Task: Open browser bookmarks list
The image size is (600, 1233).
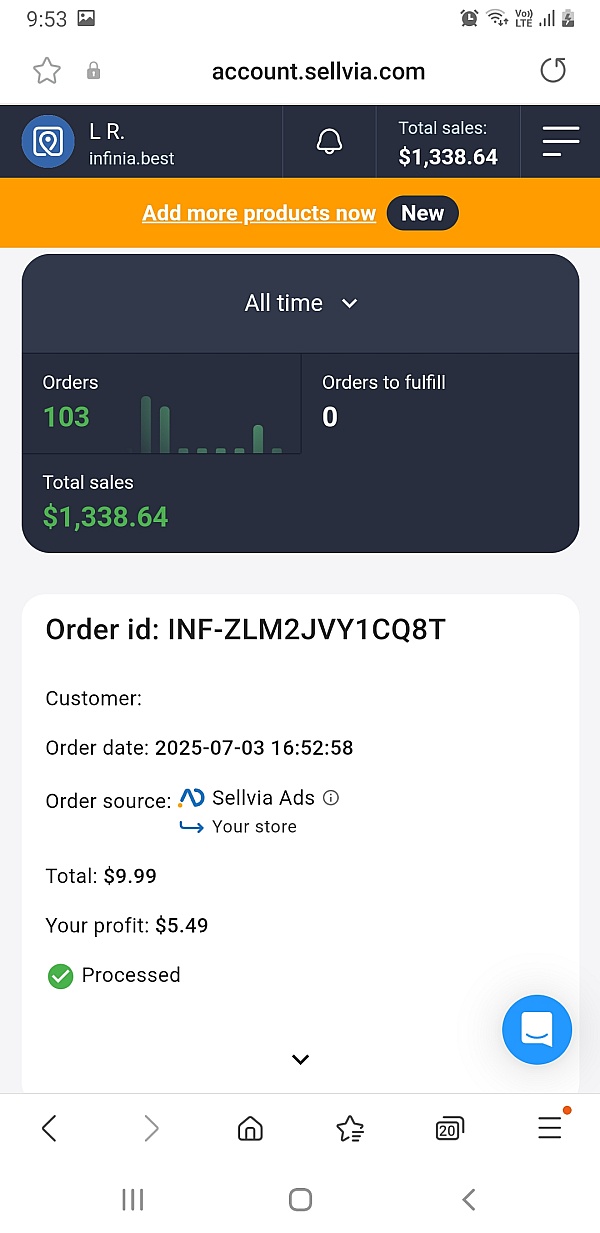Action: pyautogui.click(x=350, y=1129)
